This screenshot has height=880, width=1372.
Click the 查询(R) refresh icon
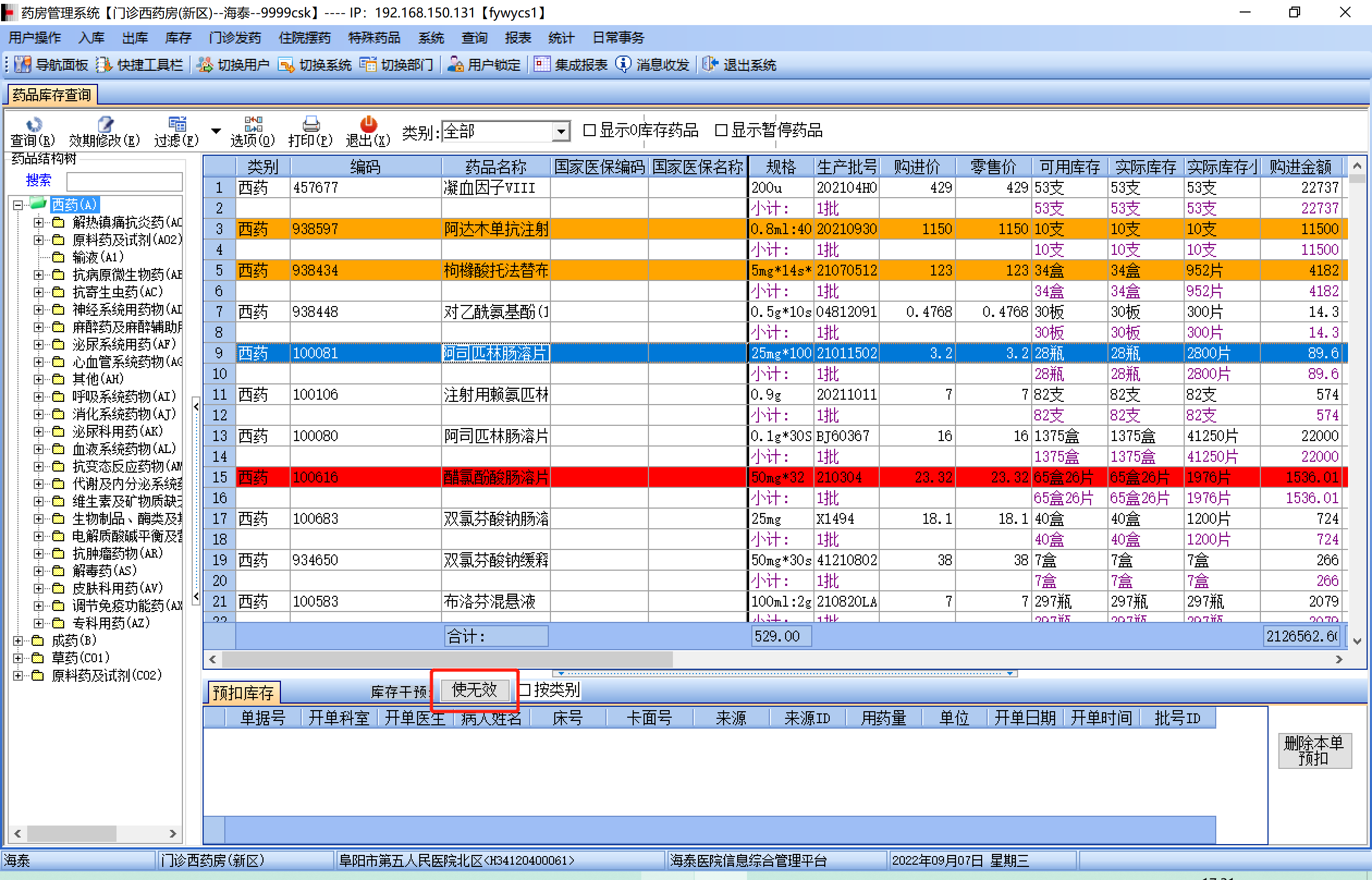33,124
